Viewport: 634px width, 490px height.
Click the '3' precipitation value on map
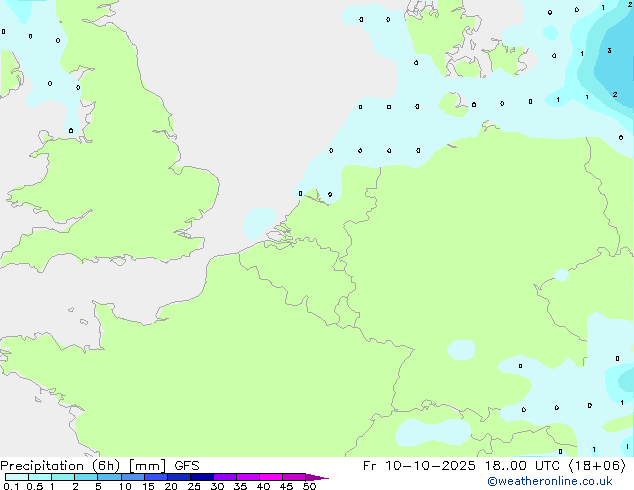(609, 51)
